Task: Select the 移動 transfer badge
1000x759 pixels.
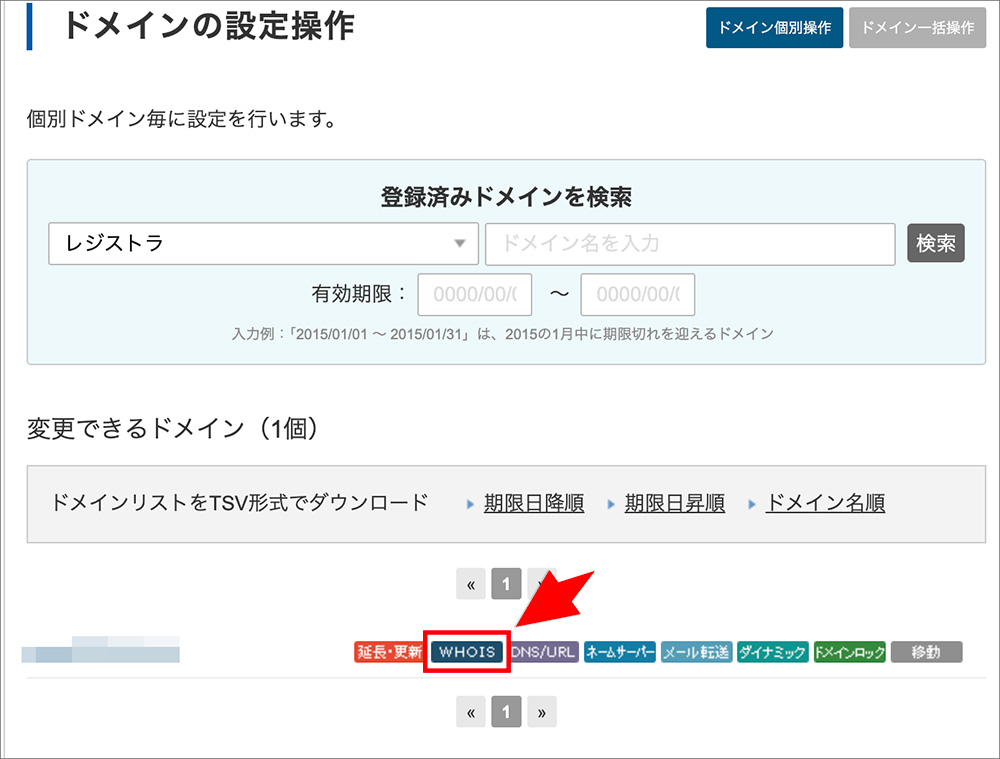Action: [x=925, y=651]
